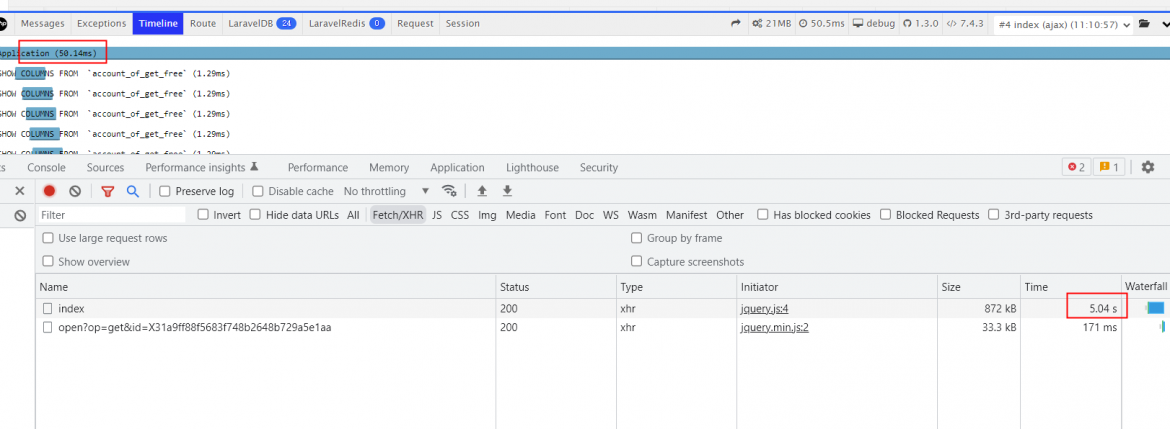This screenshot has height=429, width=1170.
Task: Check Blocked Requests checkbox
Action: (x=885, y=215)
